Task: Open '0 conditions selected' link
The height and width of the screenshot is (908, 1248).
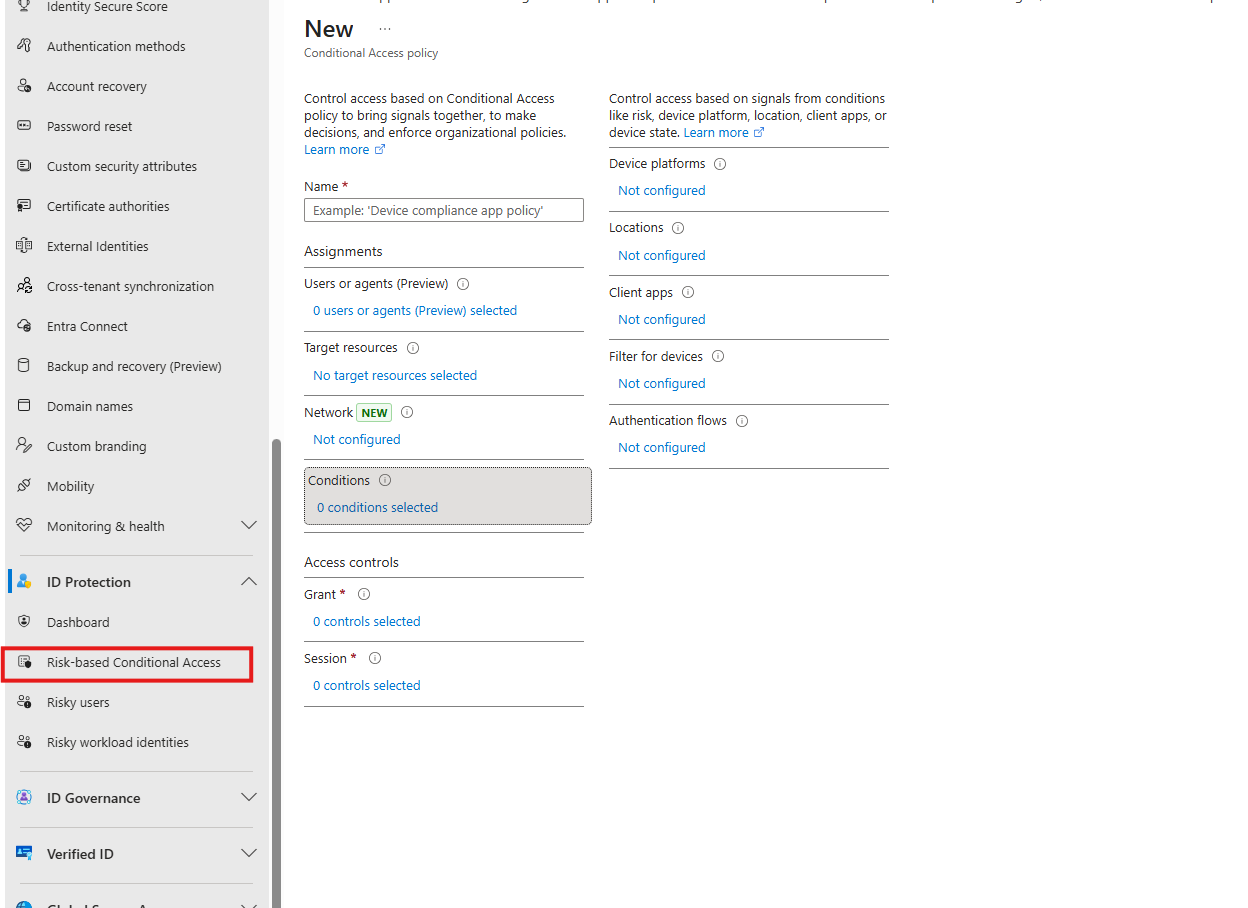Action: (x=377, y=508)
